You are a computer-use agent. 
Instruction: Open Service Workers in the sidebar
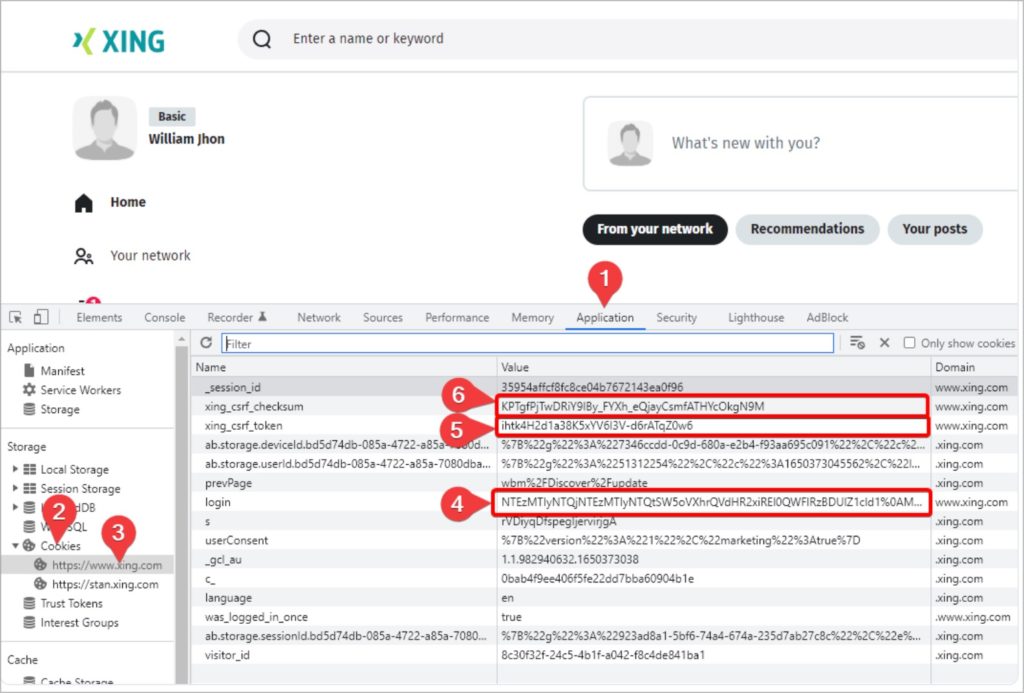pos(81,390)
